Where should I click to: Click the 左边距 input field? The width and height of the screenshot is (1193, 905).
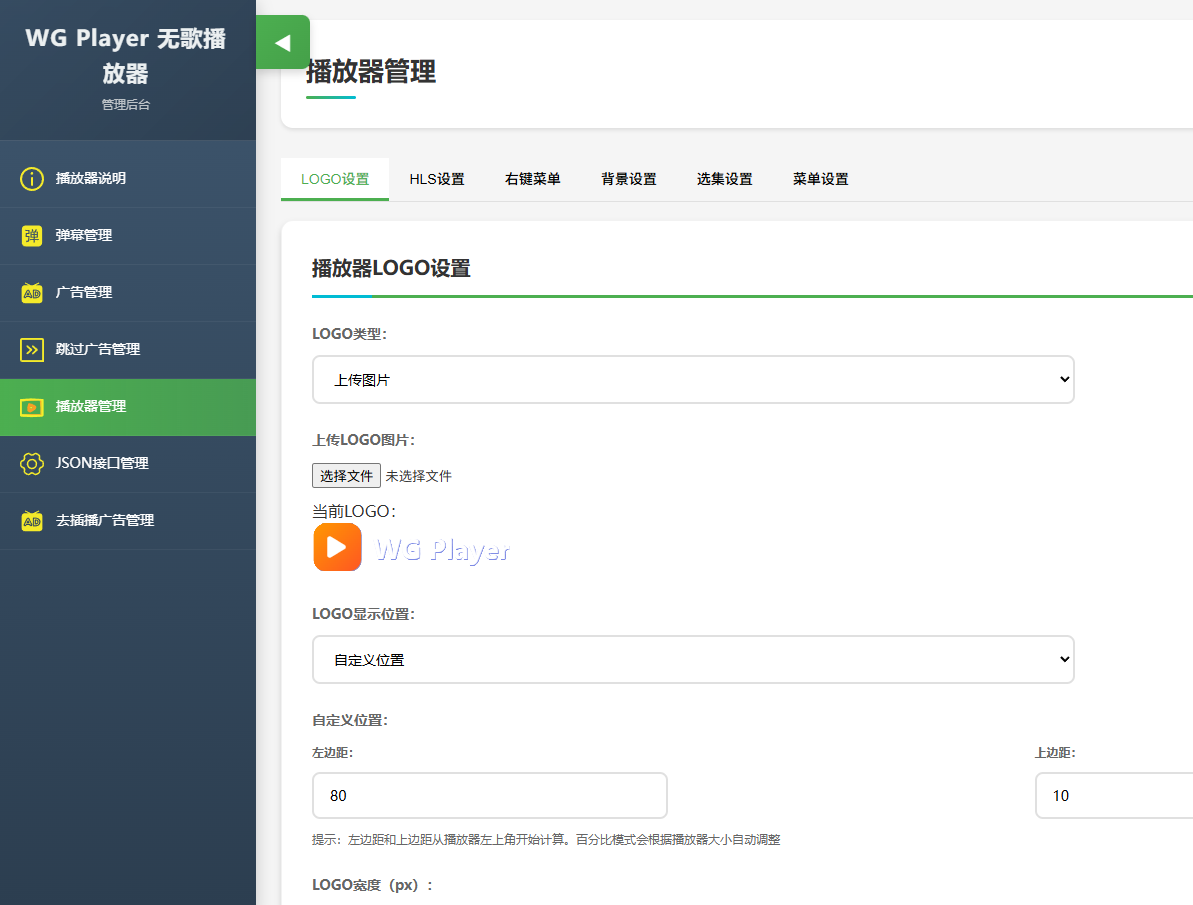(490, 796)
